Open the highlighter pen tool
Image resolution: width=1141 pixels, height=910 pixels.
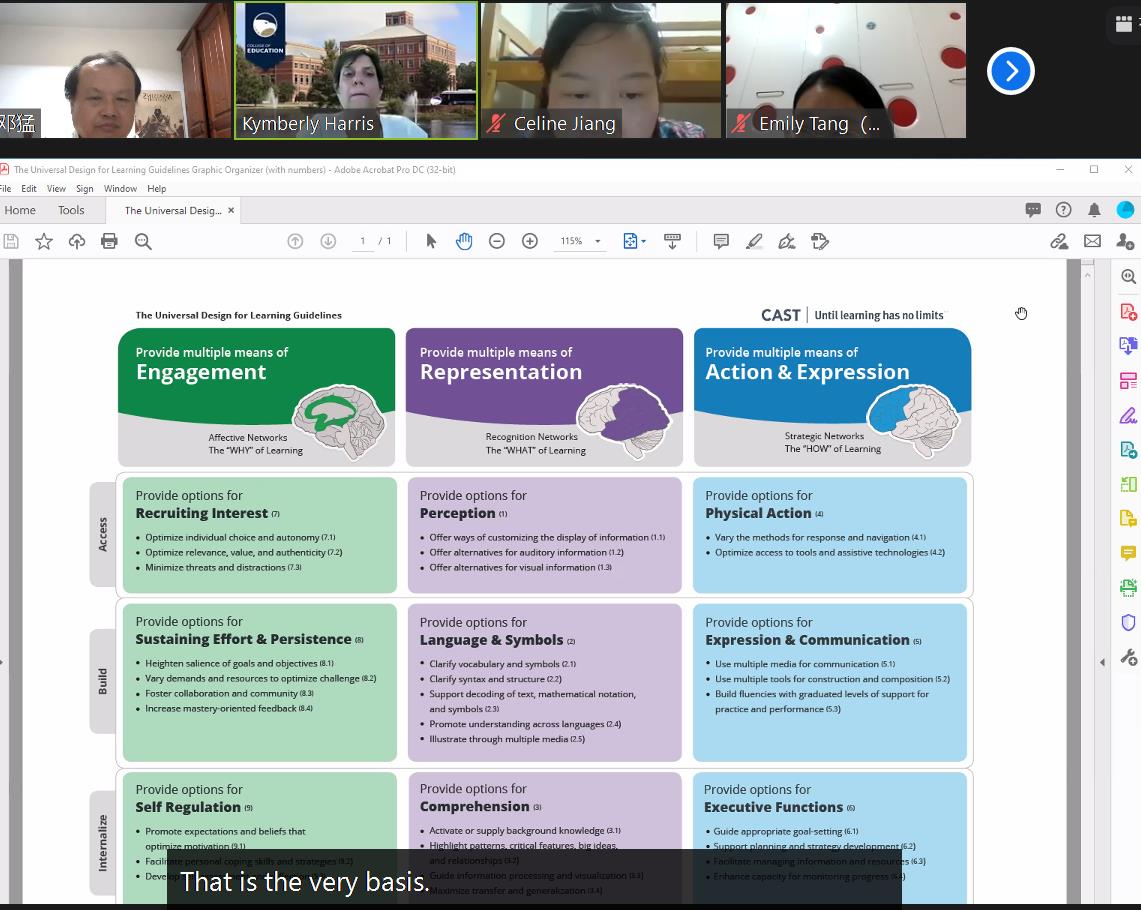pyautogui.click(x=754, y=241)
